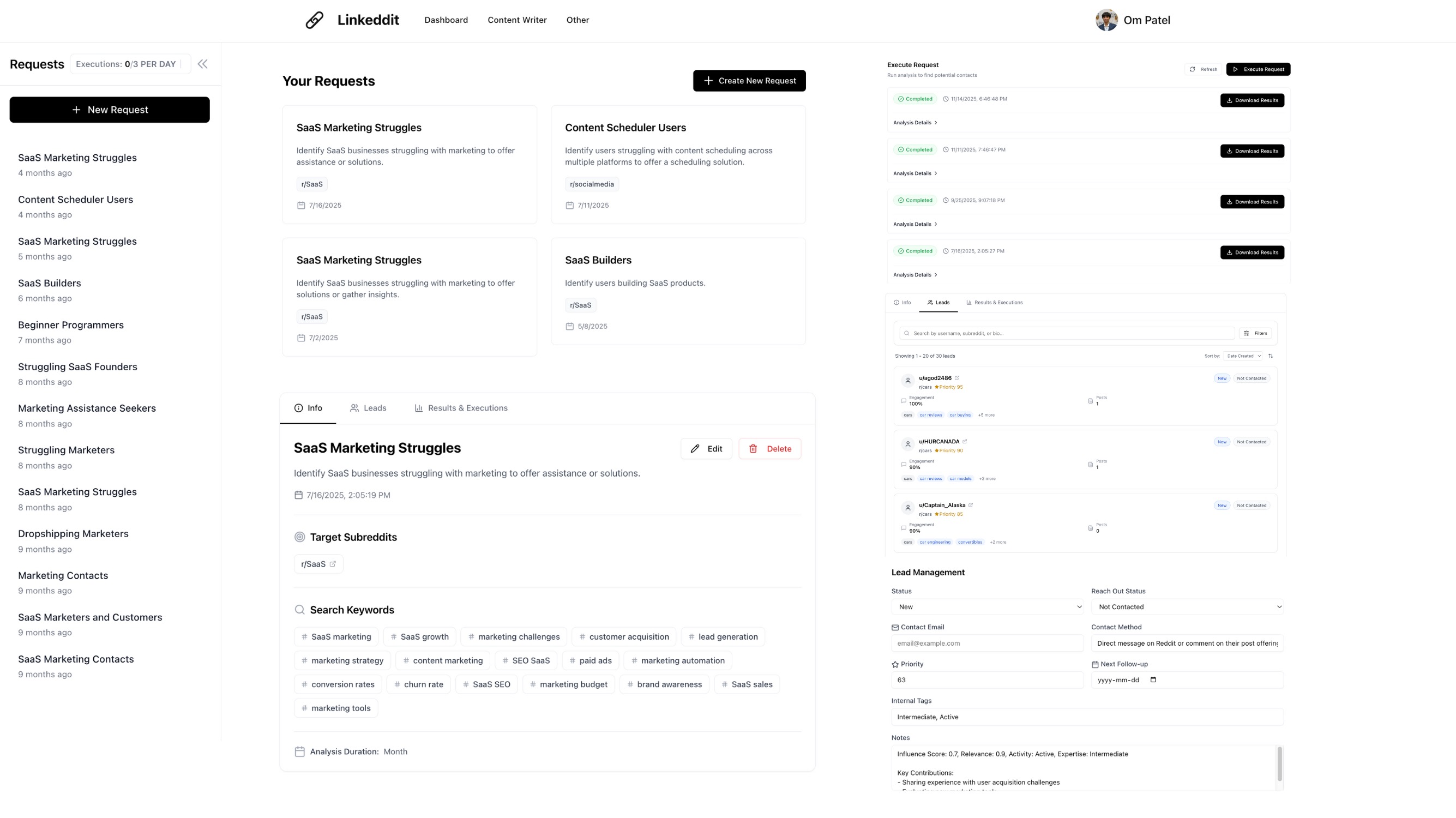Switch to the Results & Executions tab
The image size is (1456, 818).
click(x=461, y=407)
